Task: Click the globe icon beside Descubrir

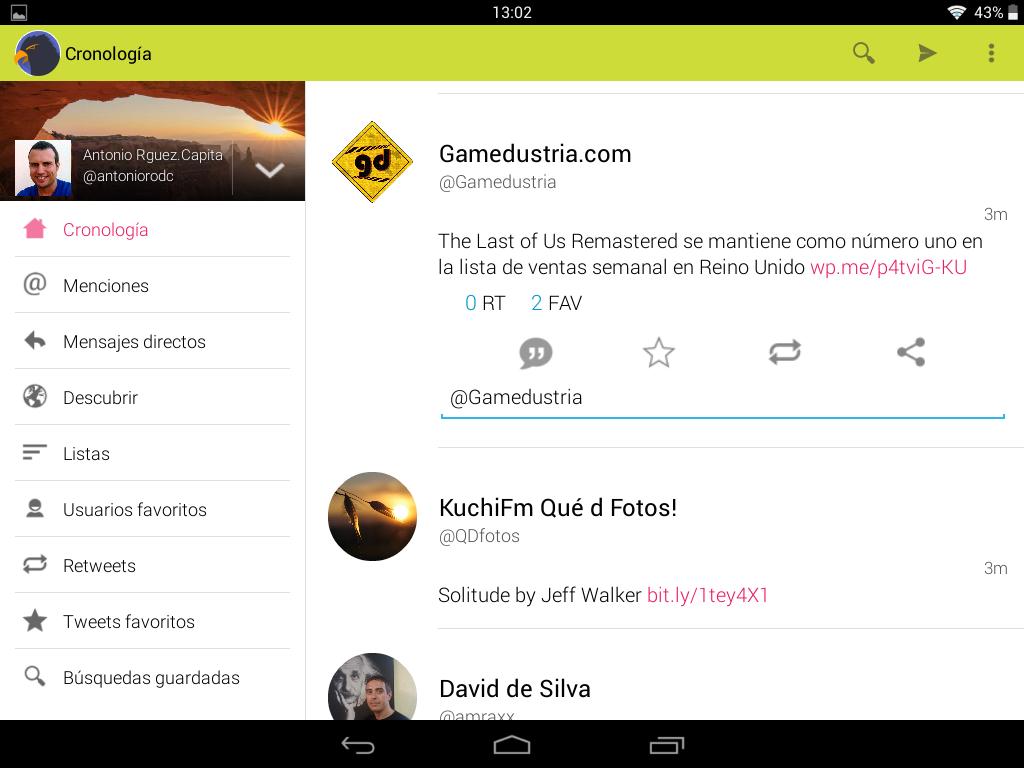Action: click(35, 396)
